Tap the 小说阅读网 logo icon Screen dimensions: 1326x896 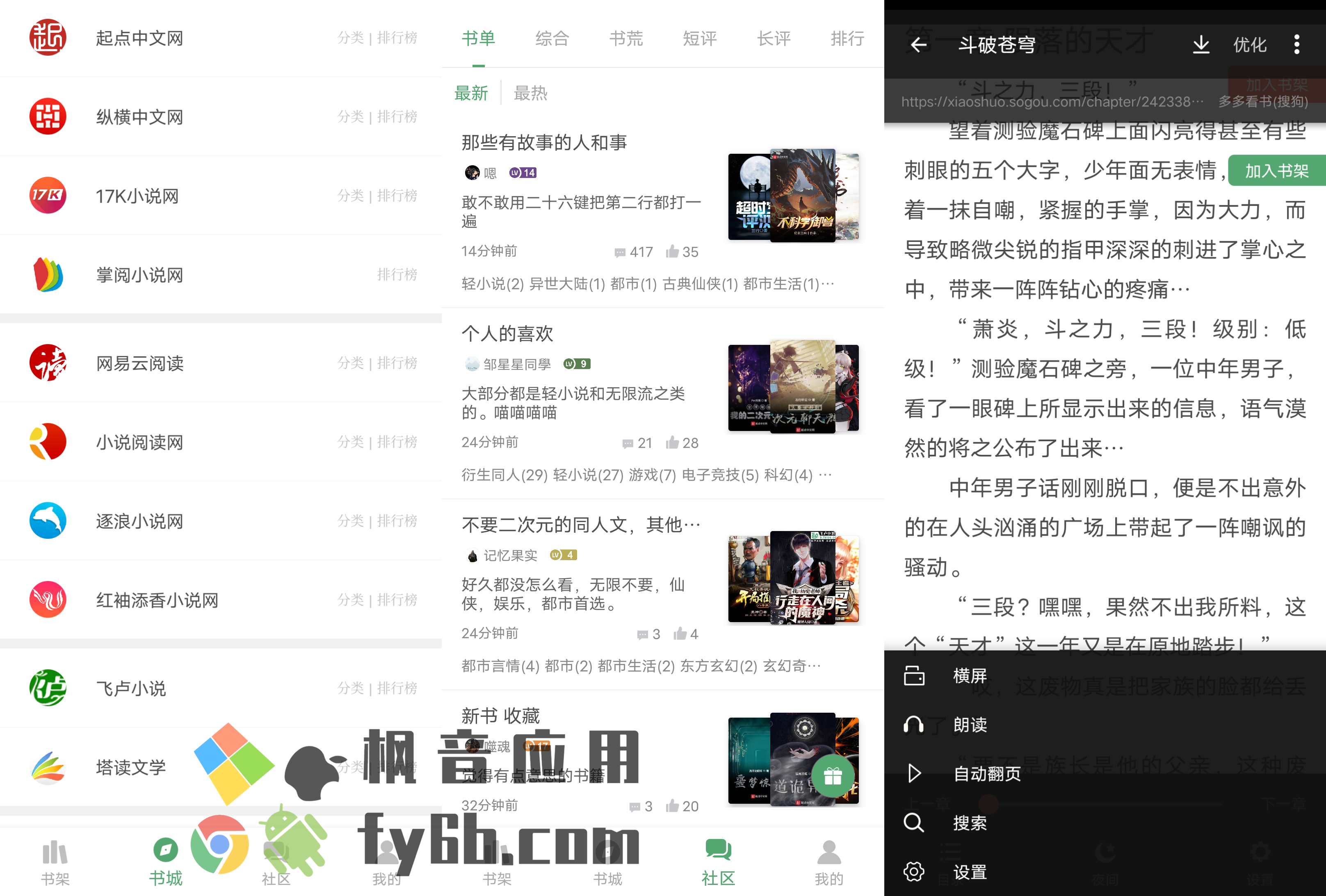point(48,442)
